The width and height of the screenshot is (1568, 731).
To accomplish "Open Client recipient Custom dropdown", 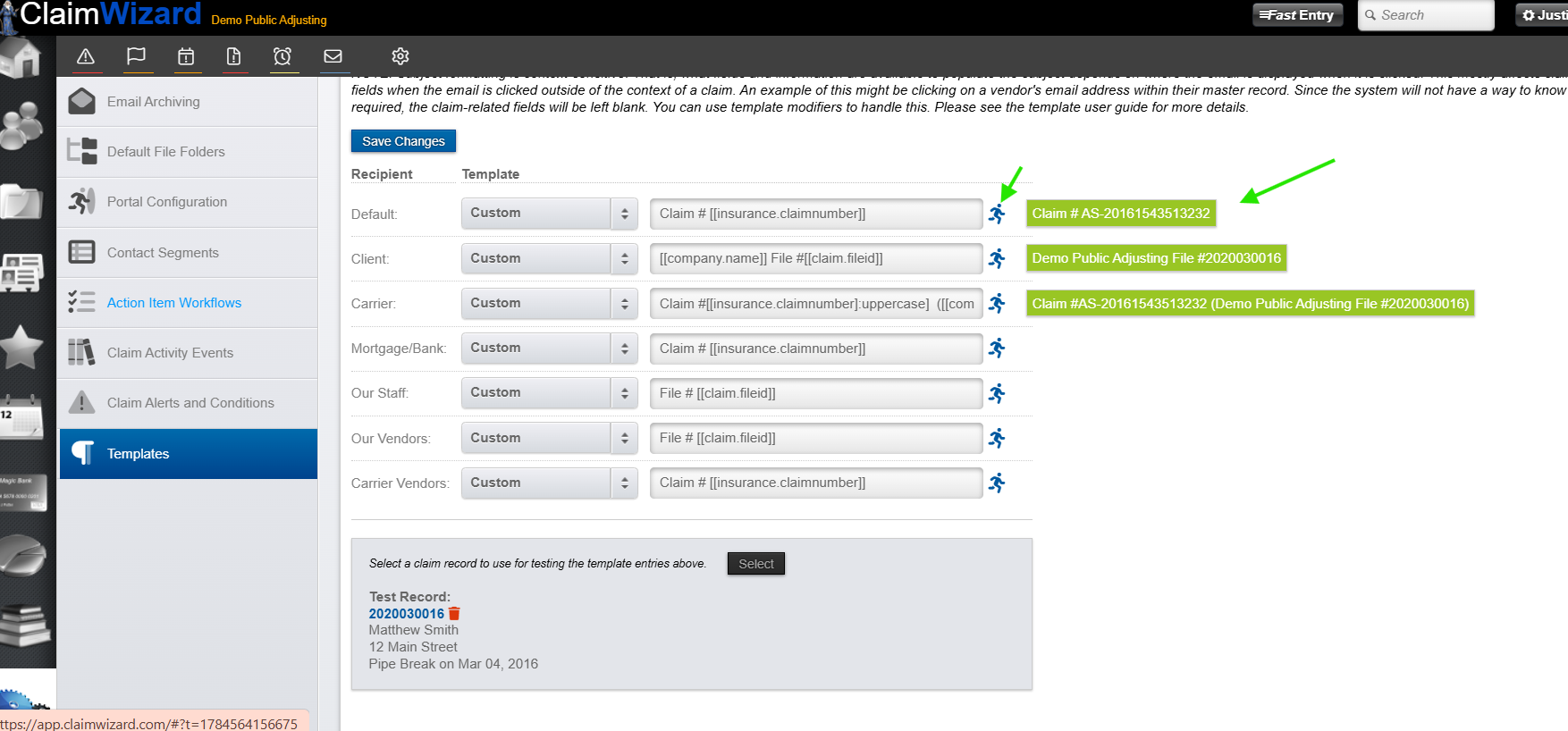I will pos(550,258).
